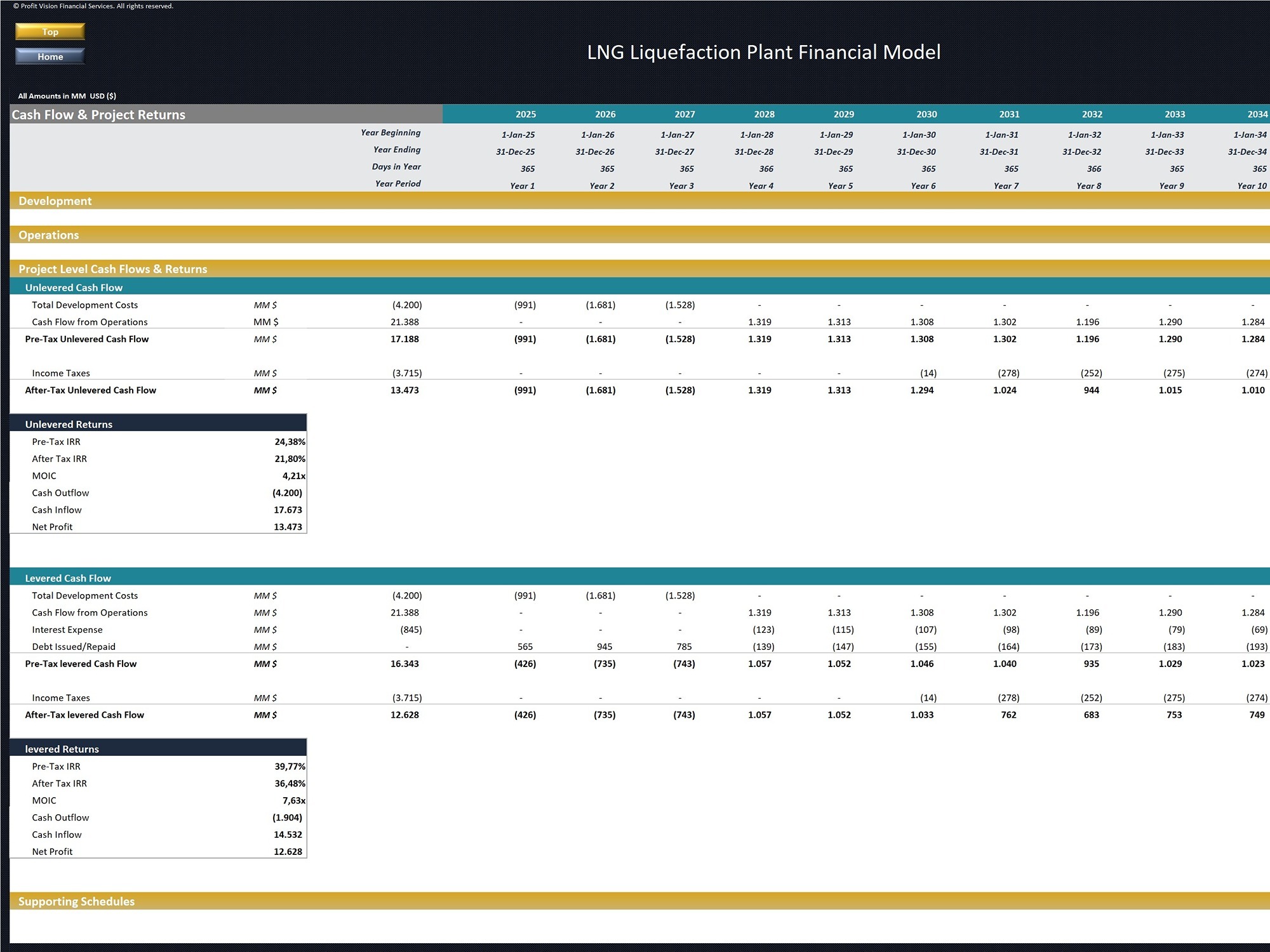Collapse the Project Level Cash Flows & Returns section
1270x952 pixels.
(112, 268)
